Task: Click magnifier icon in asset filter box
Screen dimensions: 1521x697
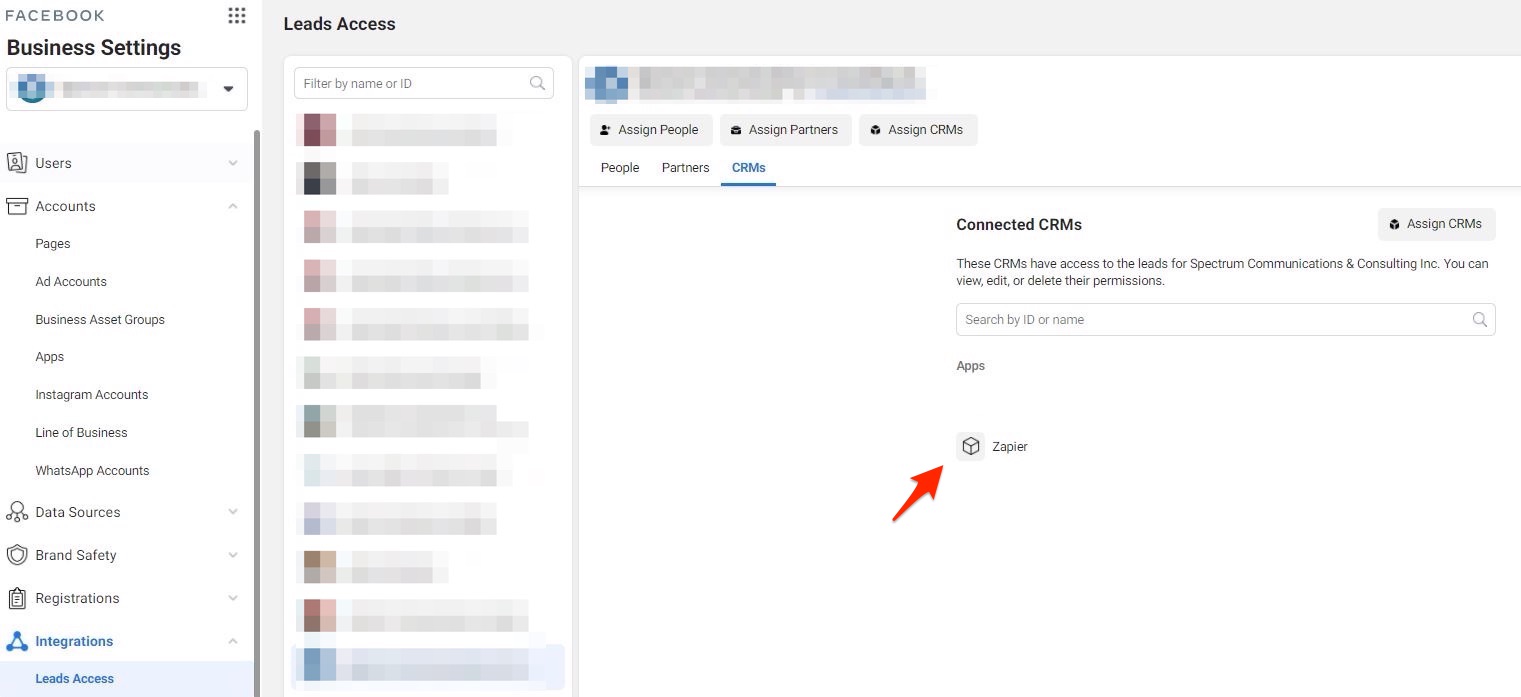Action: (x=537, y=83)
